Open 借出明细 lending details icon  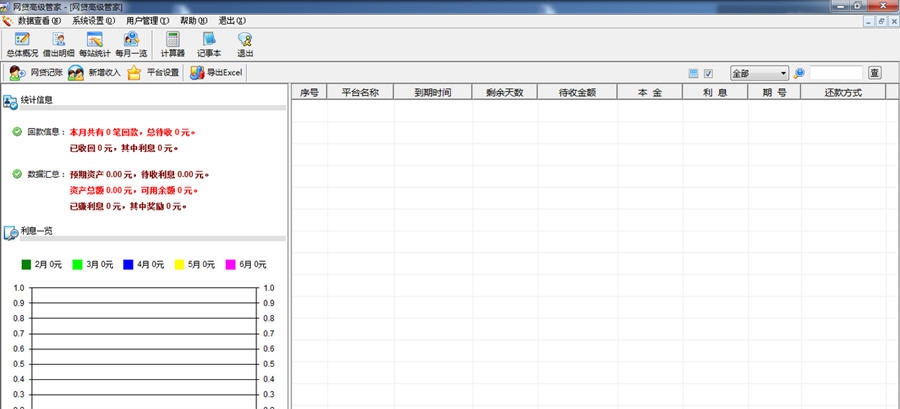tap(59, 44)
